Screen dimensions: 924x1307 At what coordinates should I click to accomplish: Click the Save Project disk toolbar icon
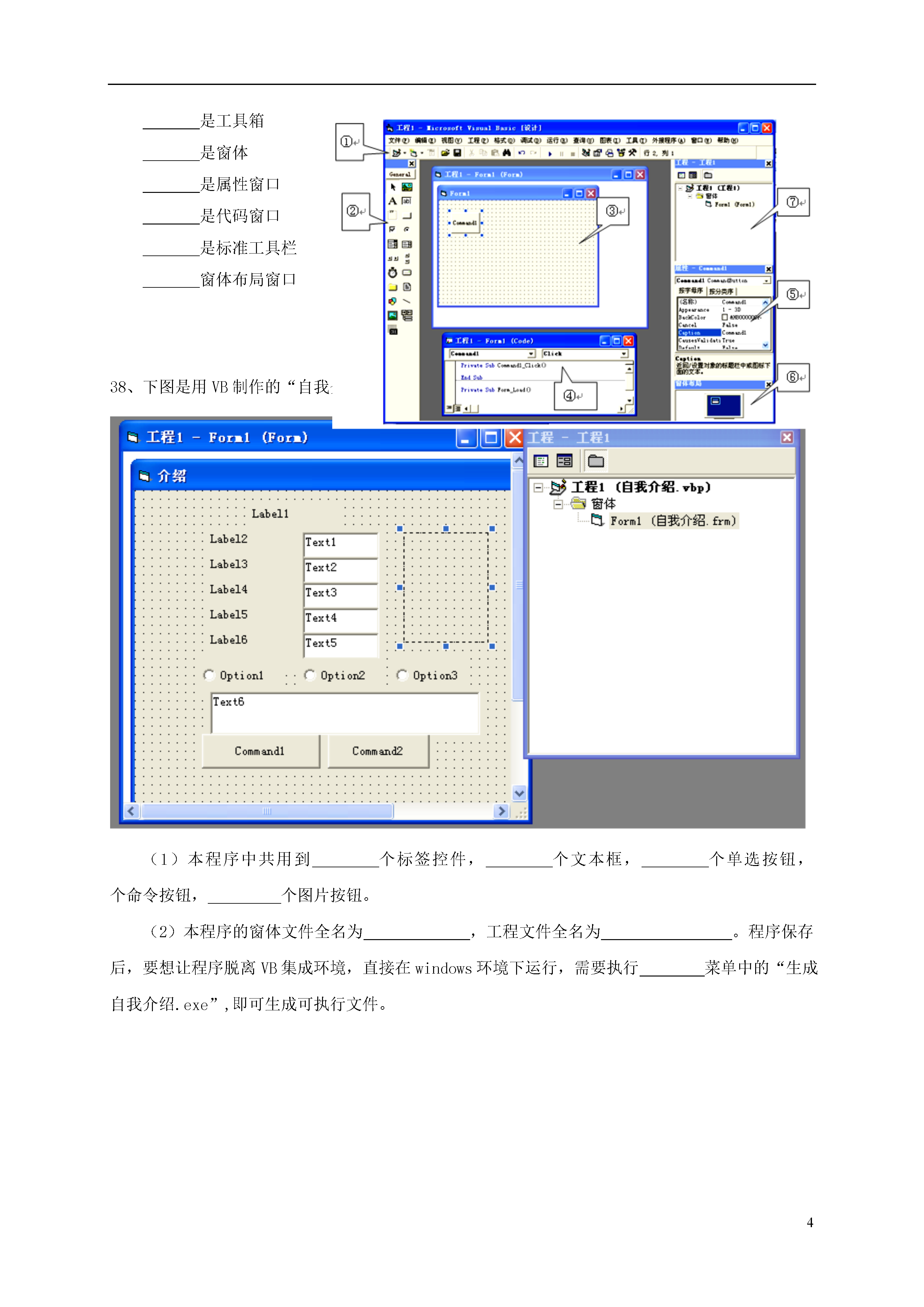(x=457, y=153)
